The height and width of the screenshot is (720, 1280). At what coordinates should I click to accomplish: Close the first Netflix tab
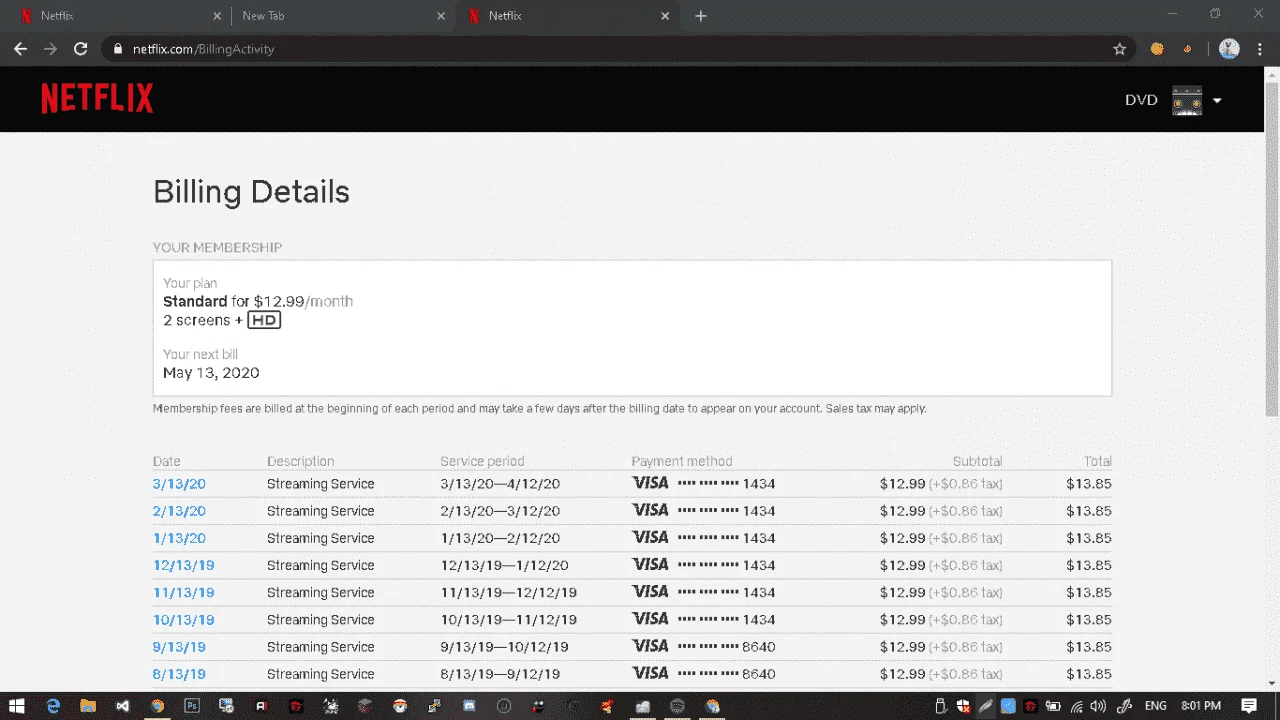point(217,16)
